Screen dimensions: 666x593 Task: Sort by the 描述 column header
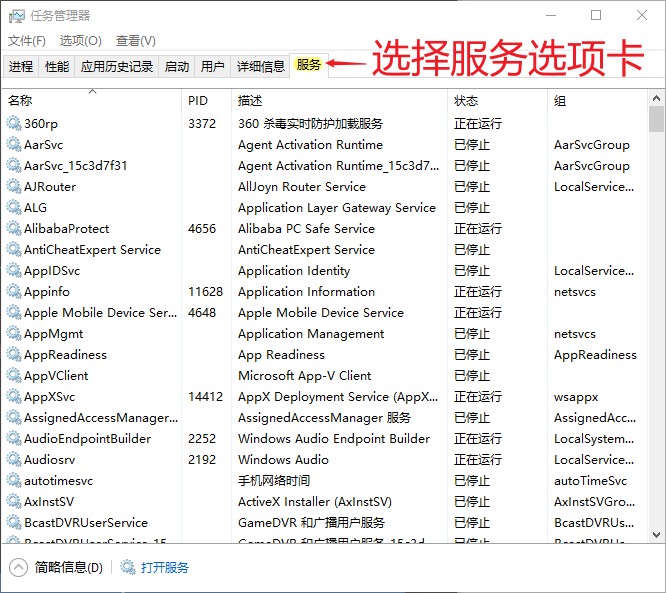(x=339, y=101)
